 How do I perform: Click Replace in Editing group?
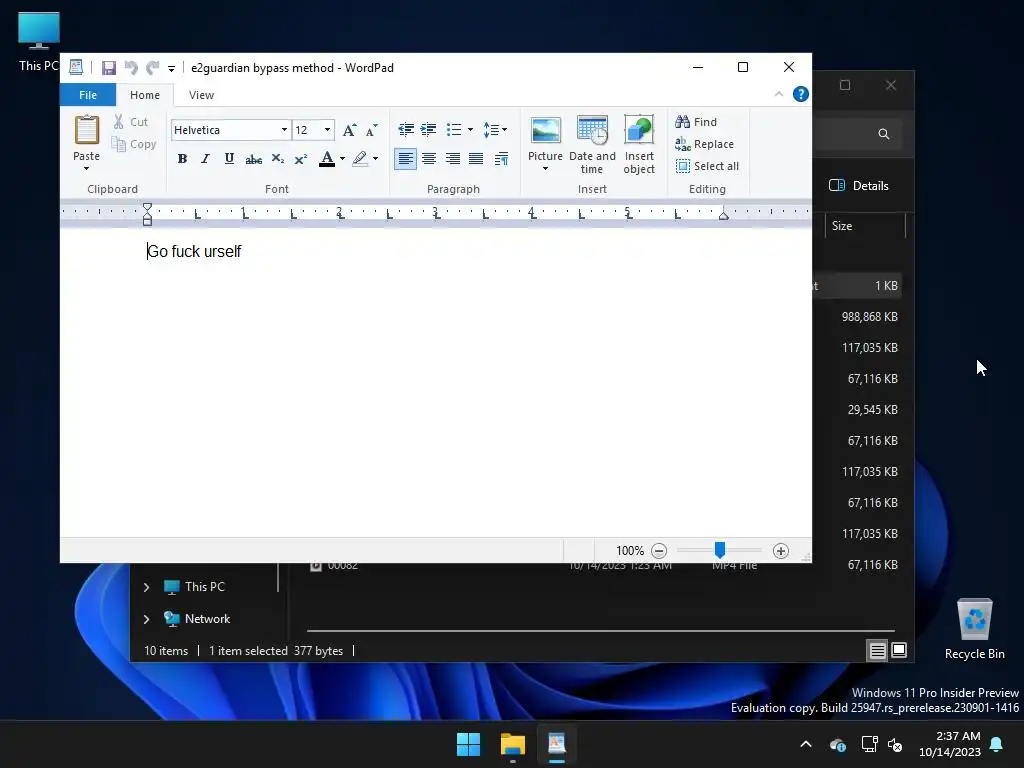705,144
